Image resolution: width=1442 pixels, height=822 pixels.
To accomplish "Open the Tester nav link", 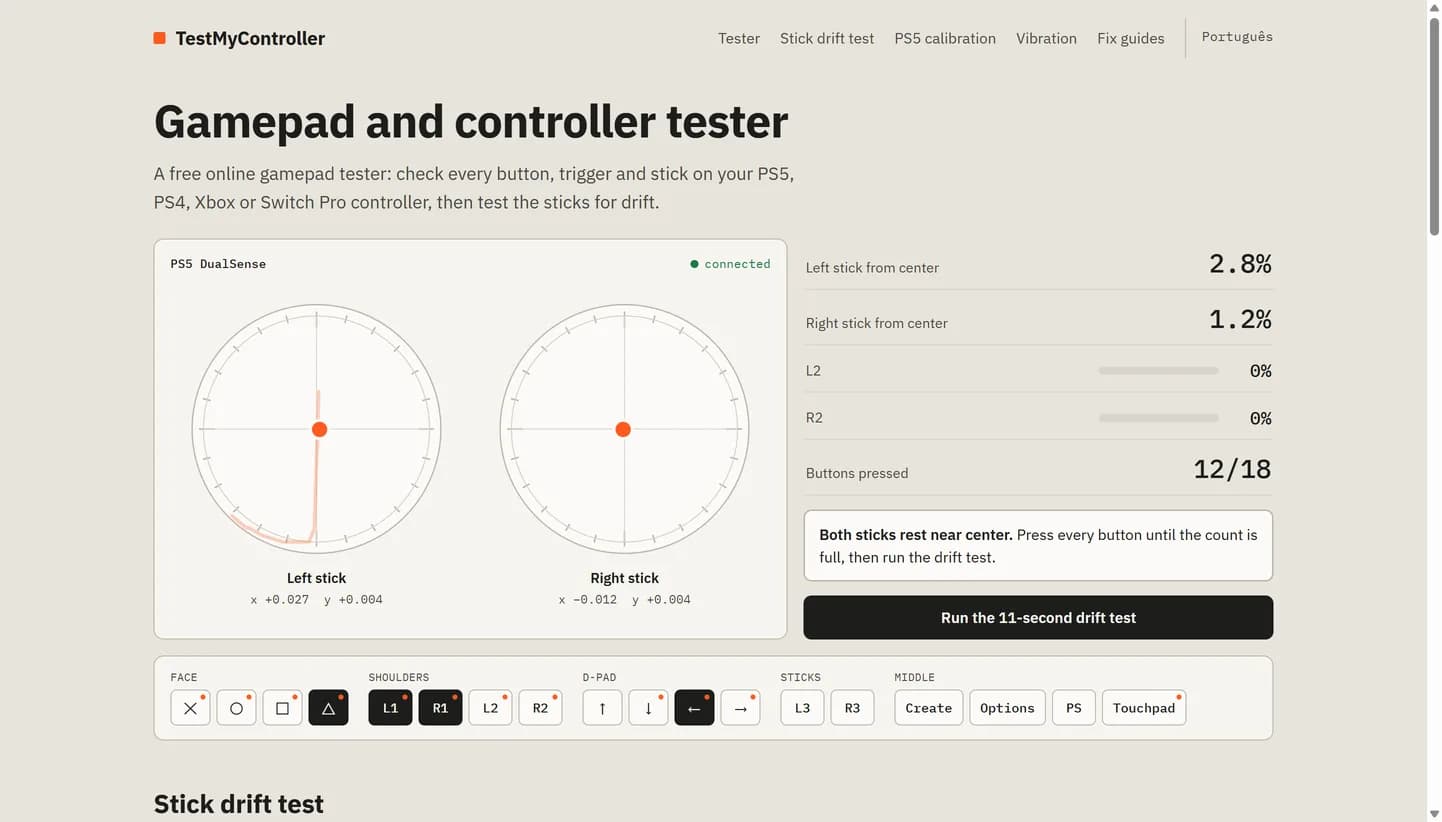I will pyautogui.click(x=739, y=38).
